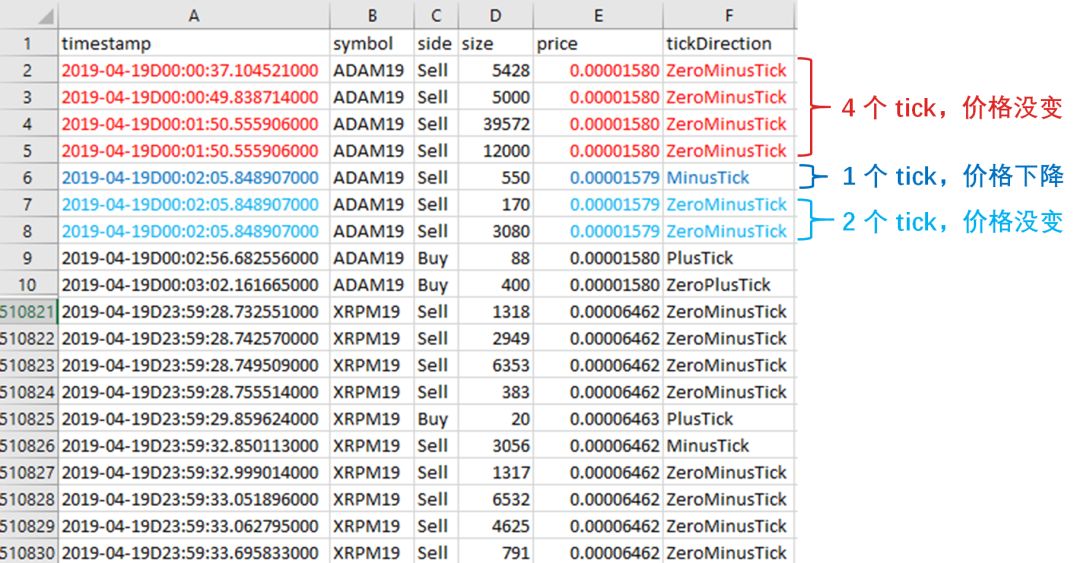Select timestamp 2019-04-19D23:59:28.732551000 cell
1080x563 pixels.
194,311
